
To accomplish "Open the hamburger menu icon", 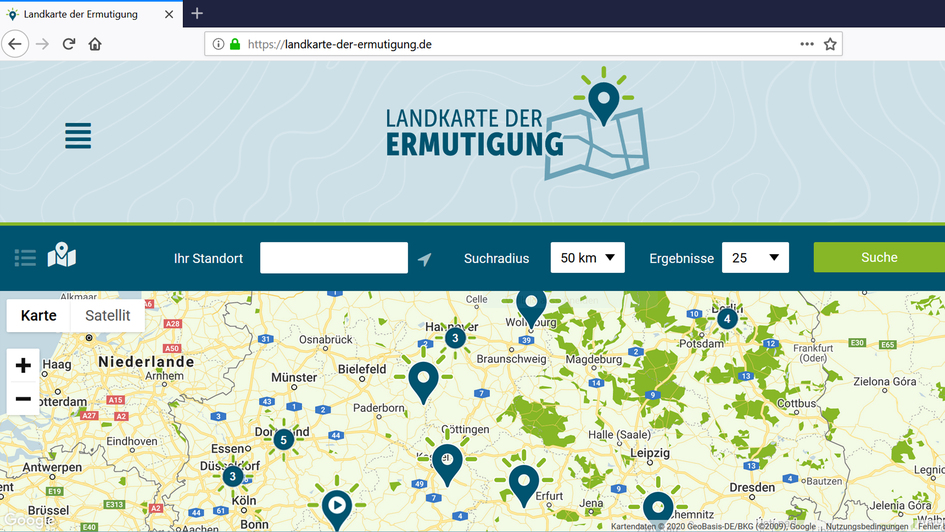I will [78, 136].
